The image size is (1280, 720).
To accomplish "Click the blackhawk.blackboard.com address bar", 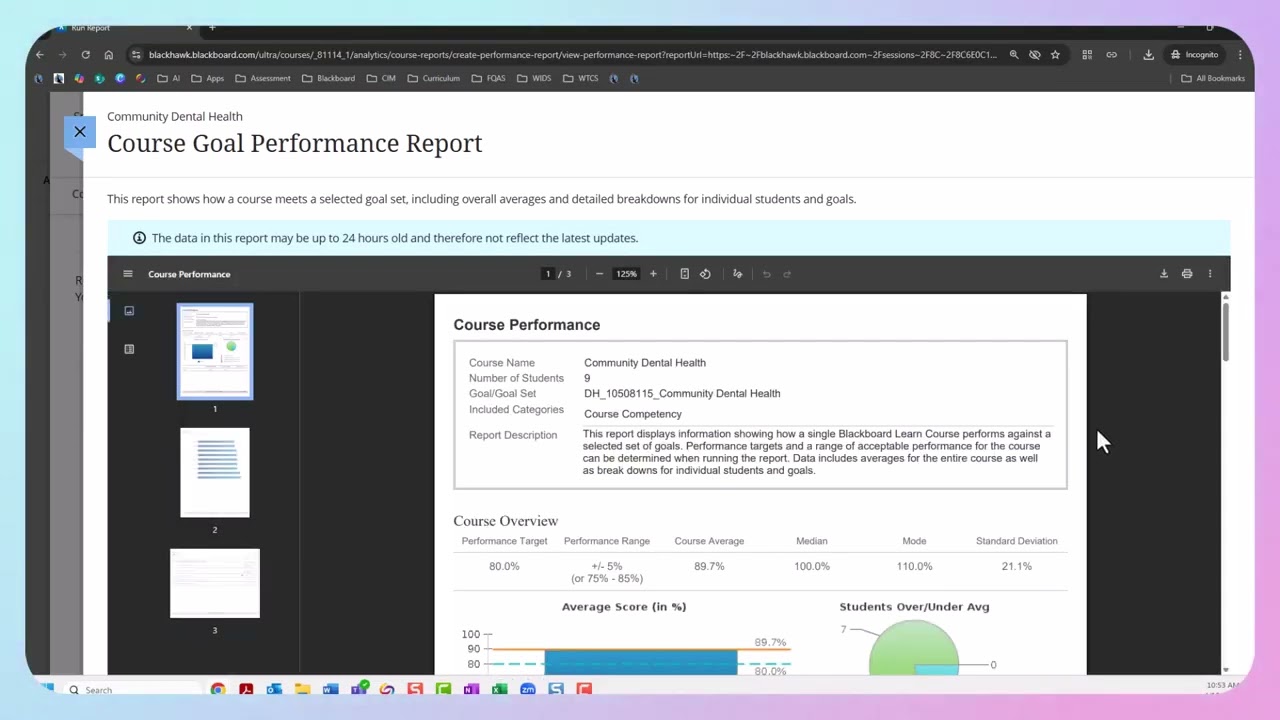I will point(572,55).
